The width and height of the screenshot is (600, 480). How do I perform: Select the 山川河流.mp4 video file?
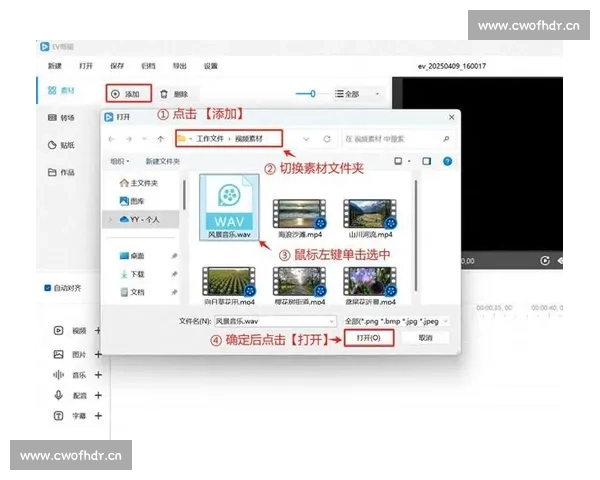pyautogui.click(x=370, y=218)
